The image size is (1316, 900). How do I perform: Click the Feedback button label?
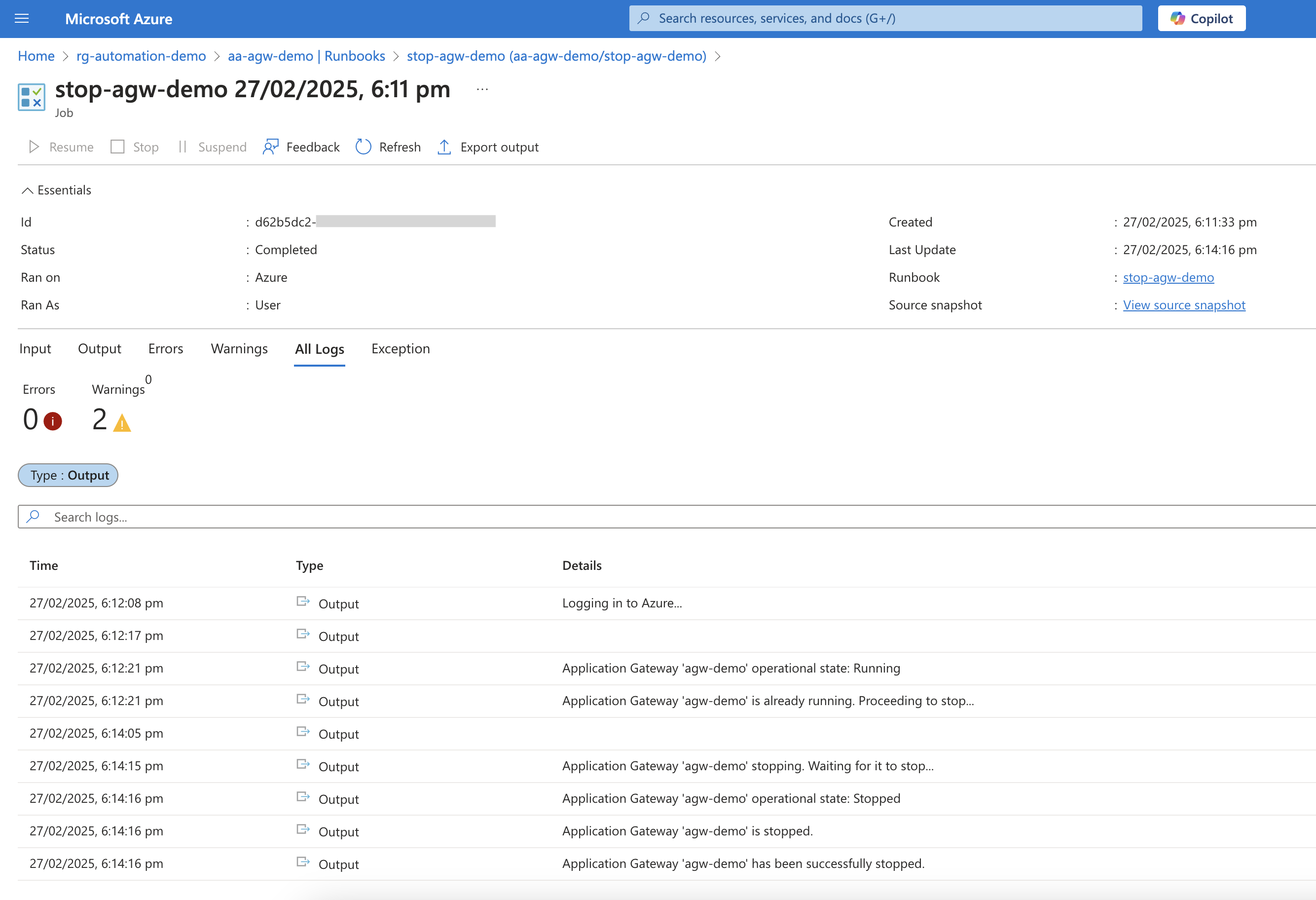[x=313, y=147]
